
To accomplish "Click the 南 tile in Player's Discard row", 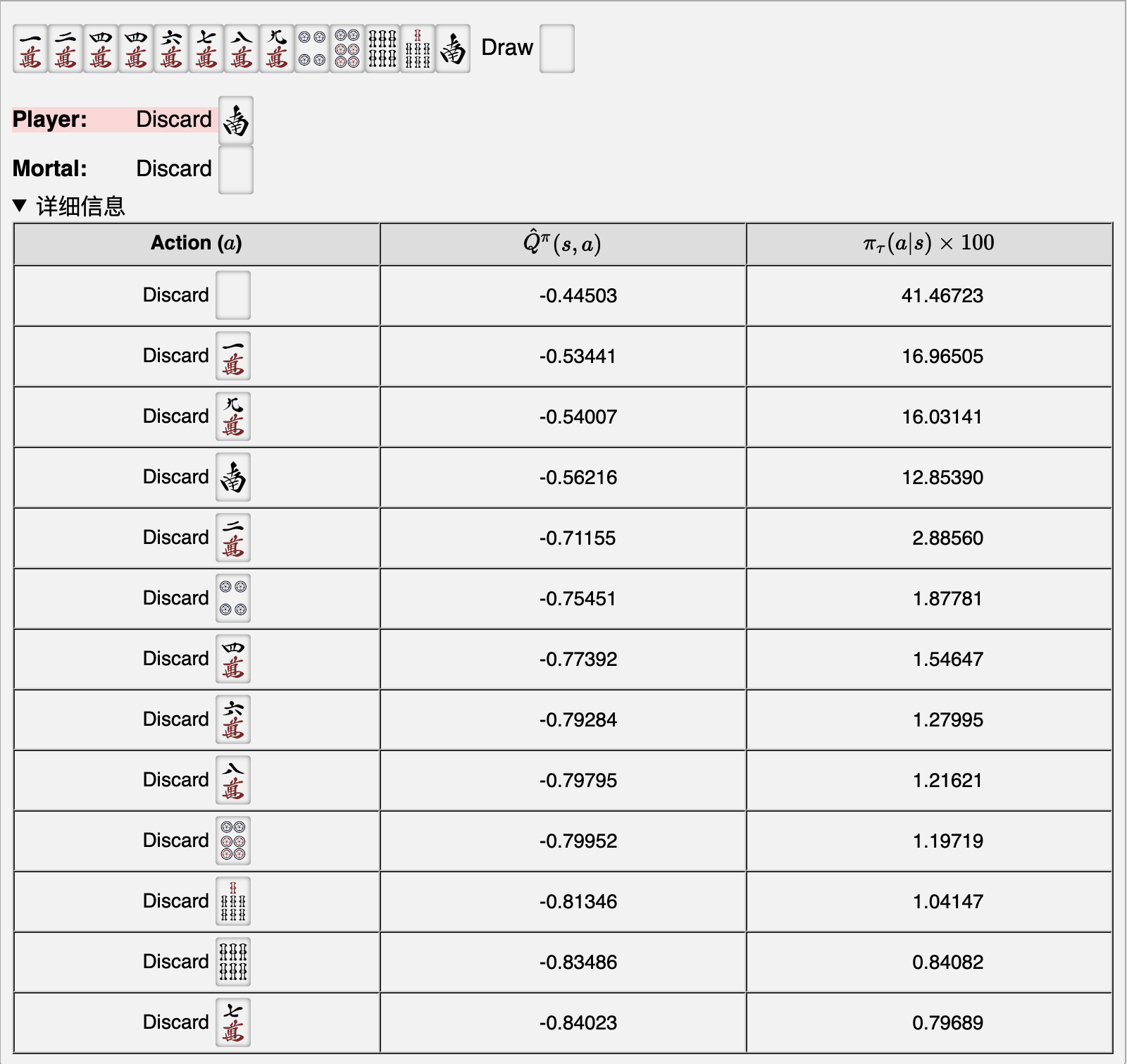I will (x=236, y=120).
